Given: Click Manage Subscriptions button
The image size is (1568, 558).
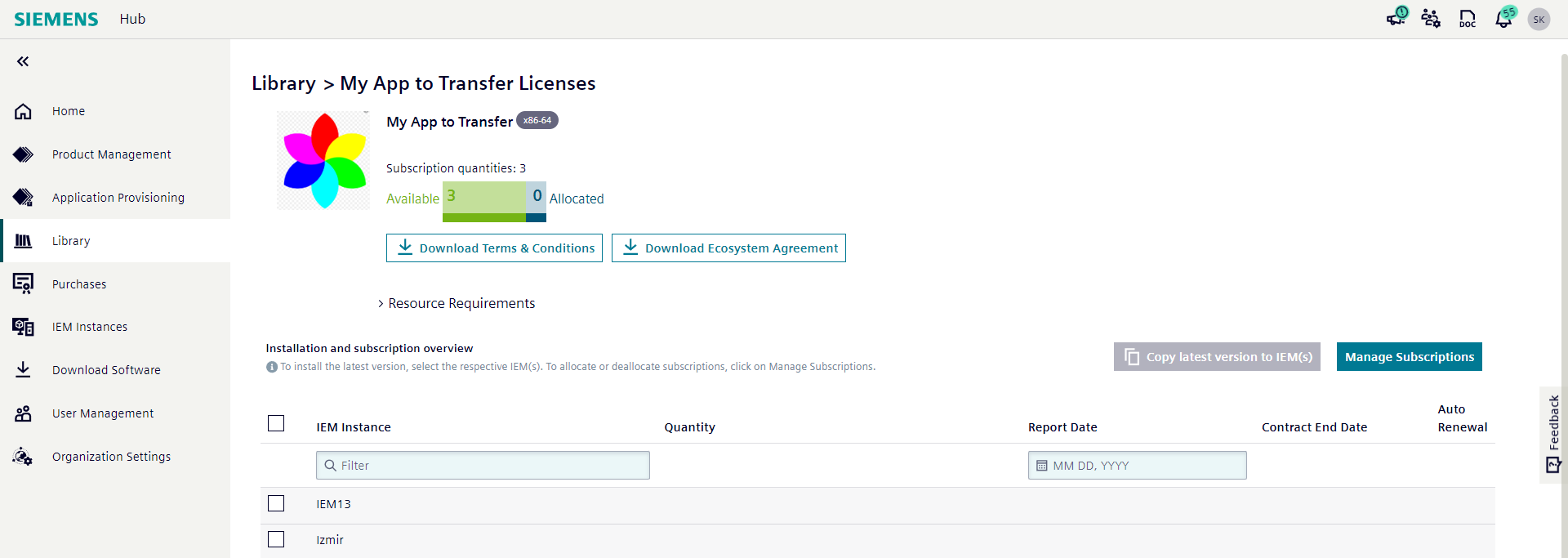Looking at the screenshot, I should 1409,357.
